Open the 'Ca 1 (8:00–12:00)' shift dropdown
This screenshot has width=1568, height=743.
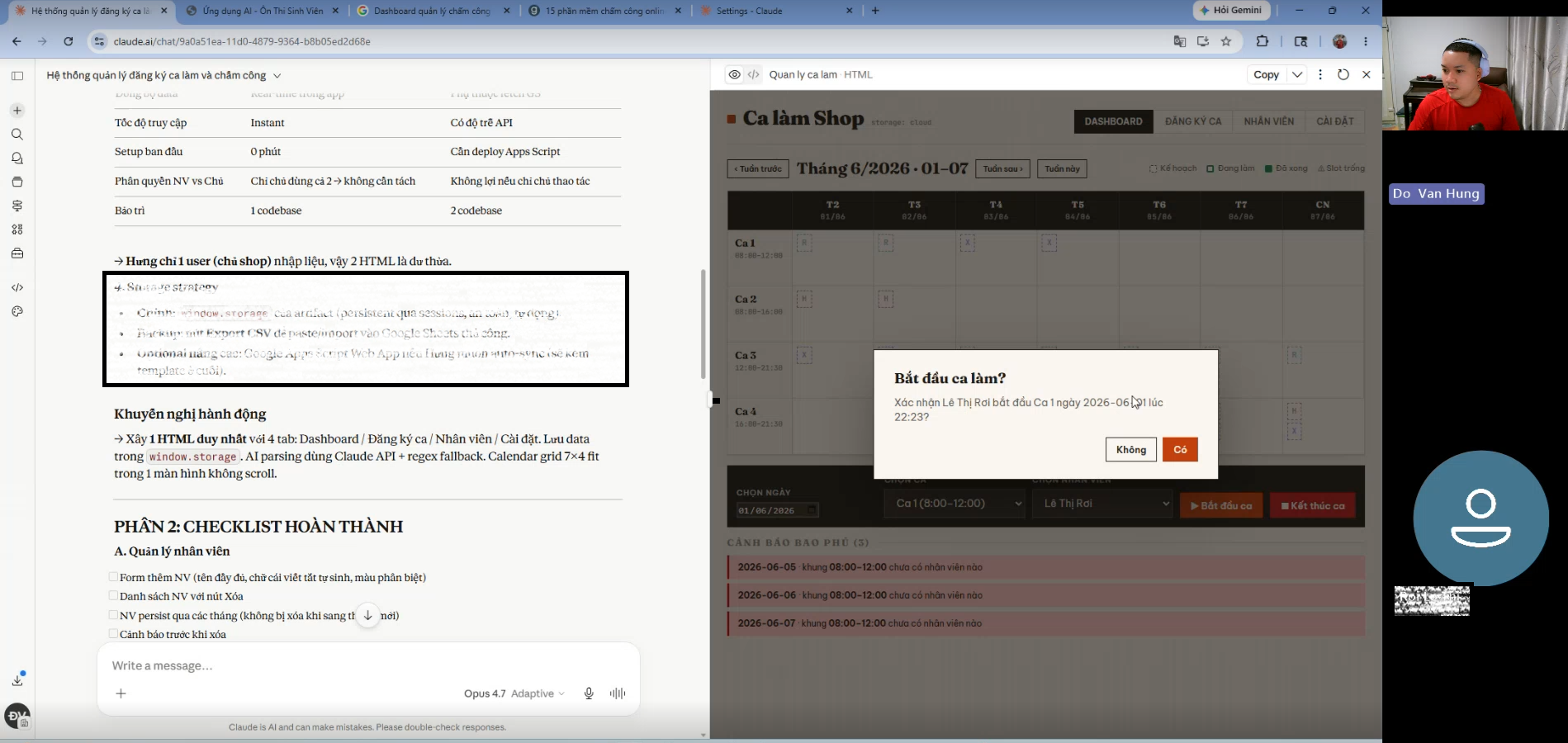(x=955, y=504)
